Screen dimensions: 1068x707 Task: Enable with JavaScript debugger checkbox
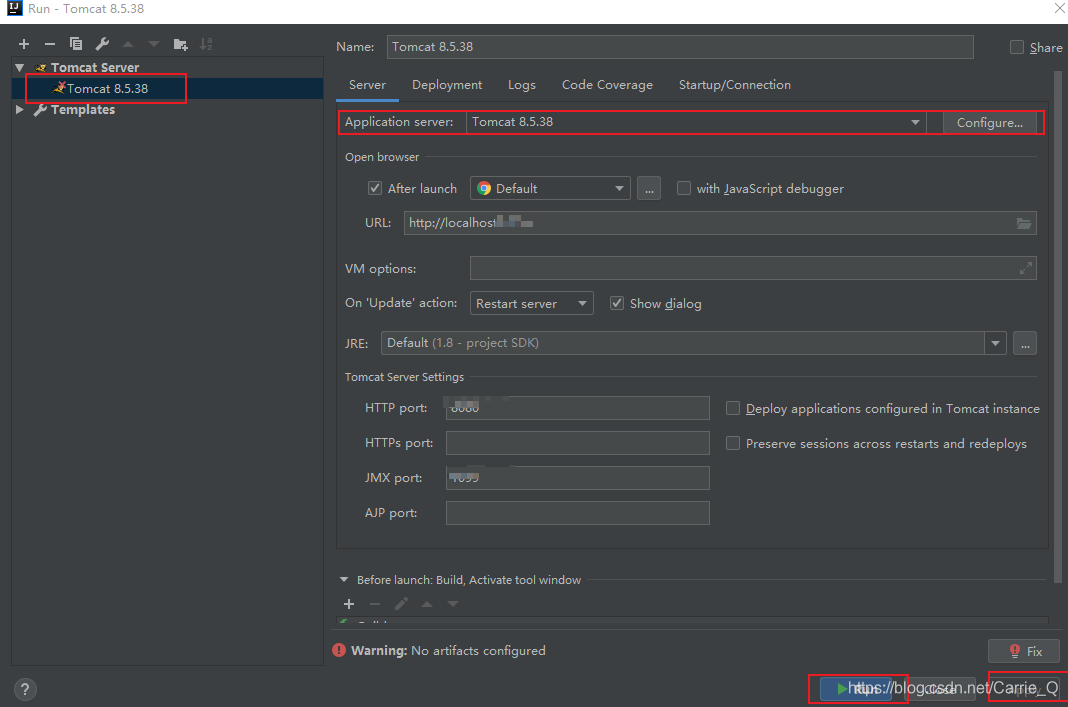(684, 189)
